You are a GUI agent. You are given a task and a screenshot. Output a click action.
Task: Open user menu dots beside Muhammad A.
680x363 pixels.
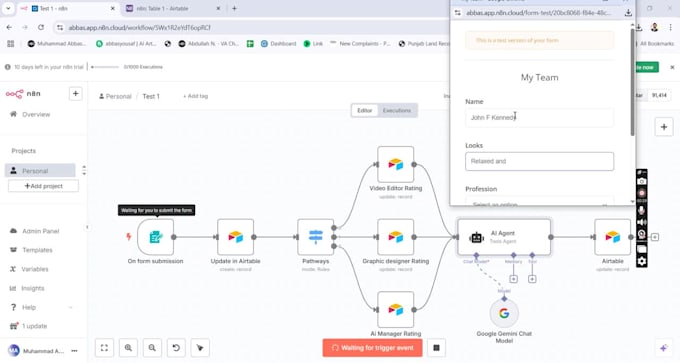click(x=75, y=351)
